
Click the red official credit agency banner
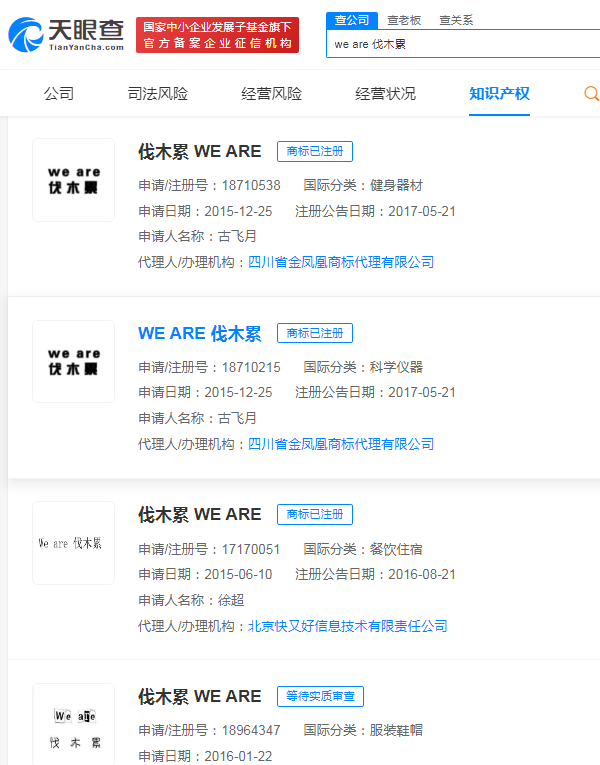pos(217,35)
